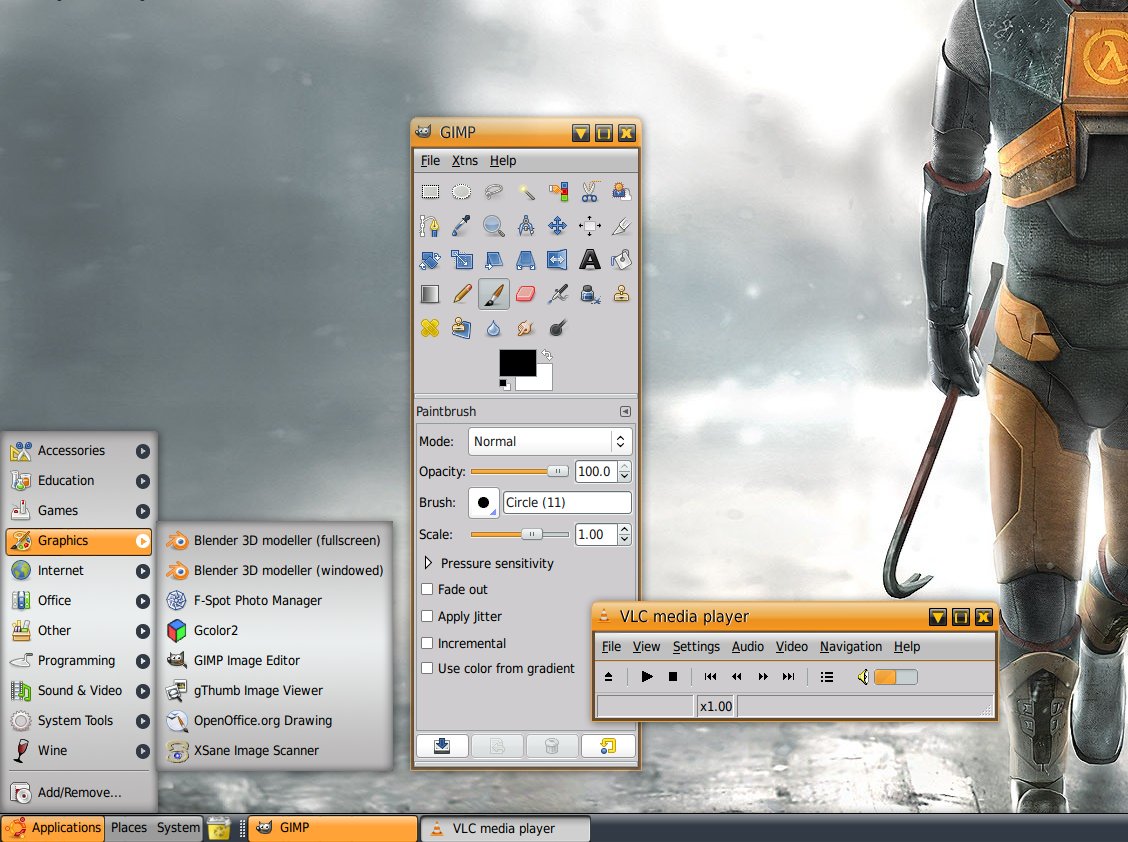Image resolution: width=1128 pixels, height=842 pixels.
Task: Open the brush preview selector
Action: (x=483, y=503)
